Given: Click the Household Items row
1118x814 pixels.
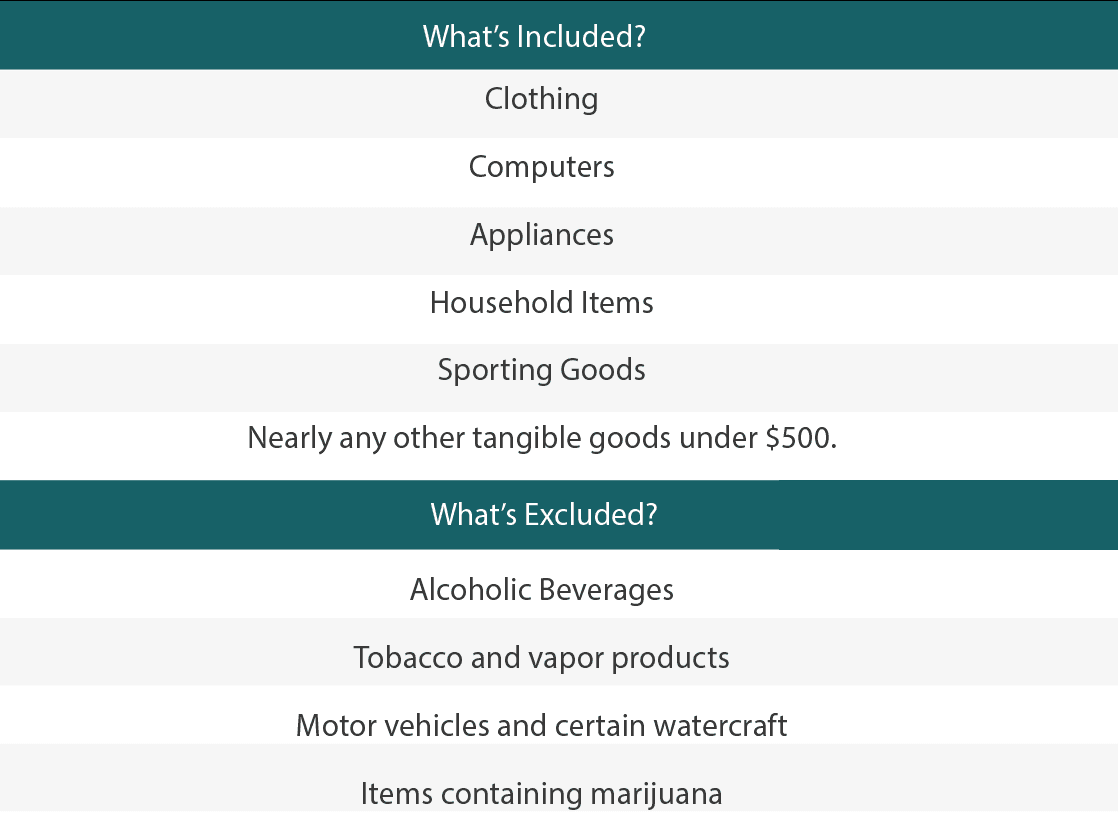Looking at the screenshot, I should point(541,302).
